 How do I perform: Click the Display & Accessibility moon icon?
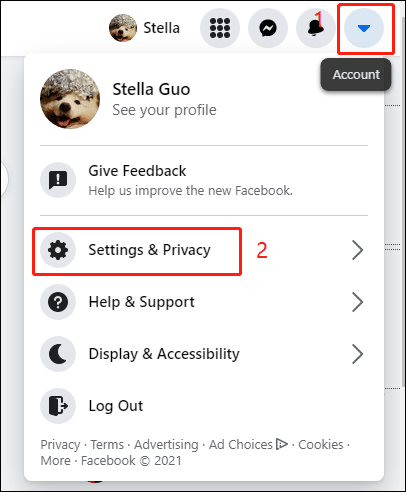pos(58,354)
